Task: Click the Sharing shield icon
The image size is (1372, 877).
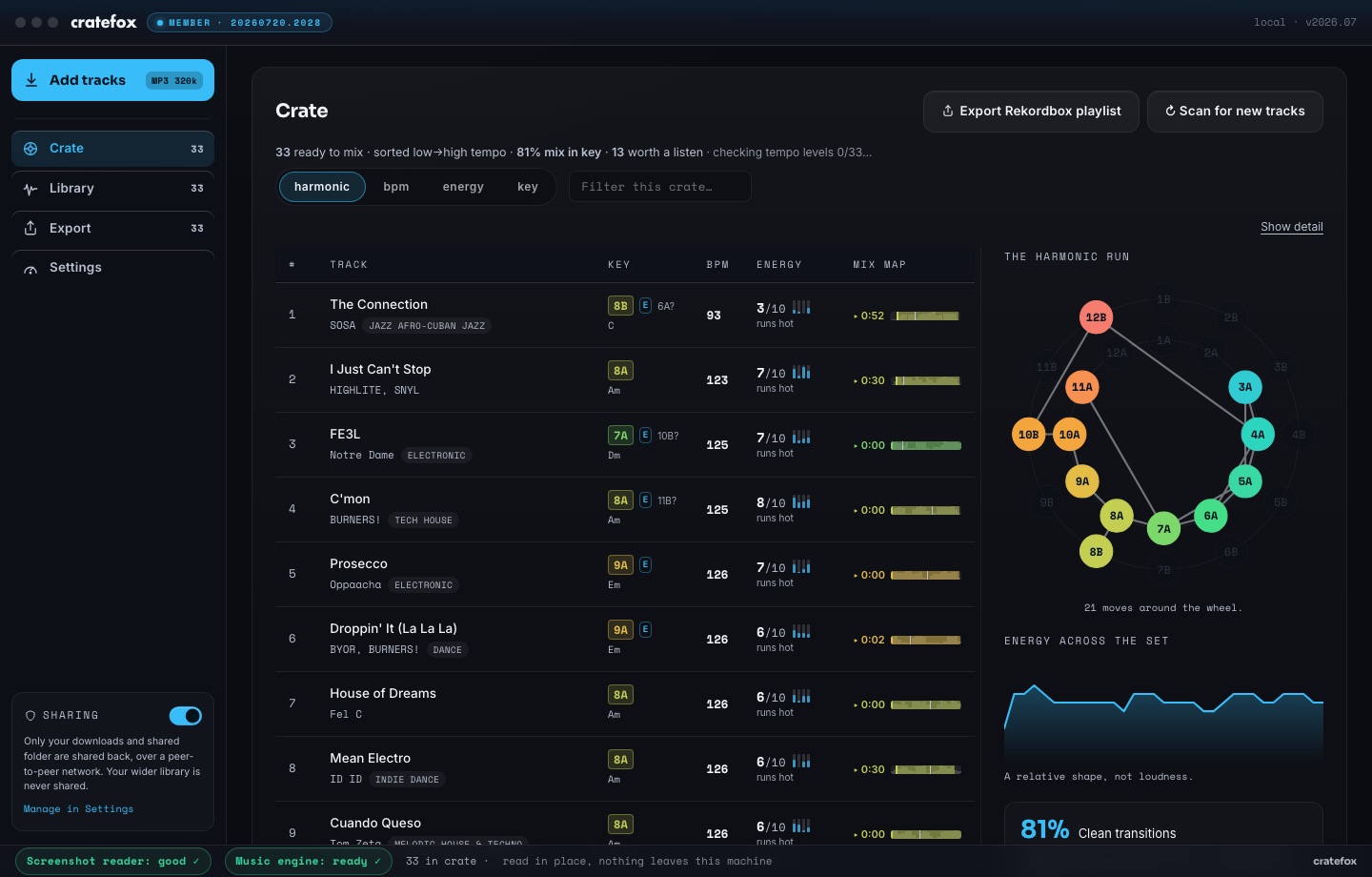Action: [30, 715]
